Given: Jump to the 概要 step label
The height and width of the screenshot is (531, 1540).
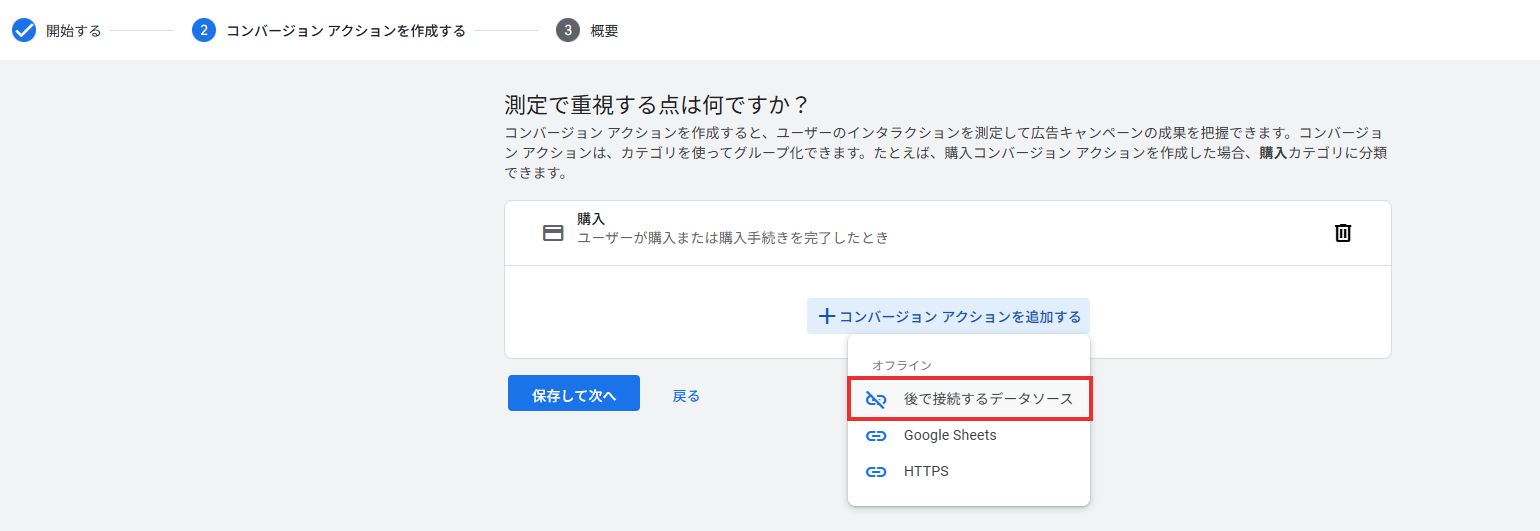Looking at the screenshot, I should [604, 31].
